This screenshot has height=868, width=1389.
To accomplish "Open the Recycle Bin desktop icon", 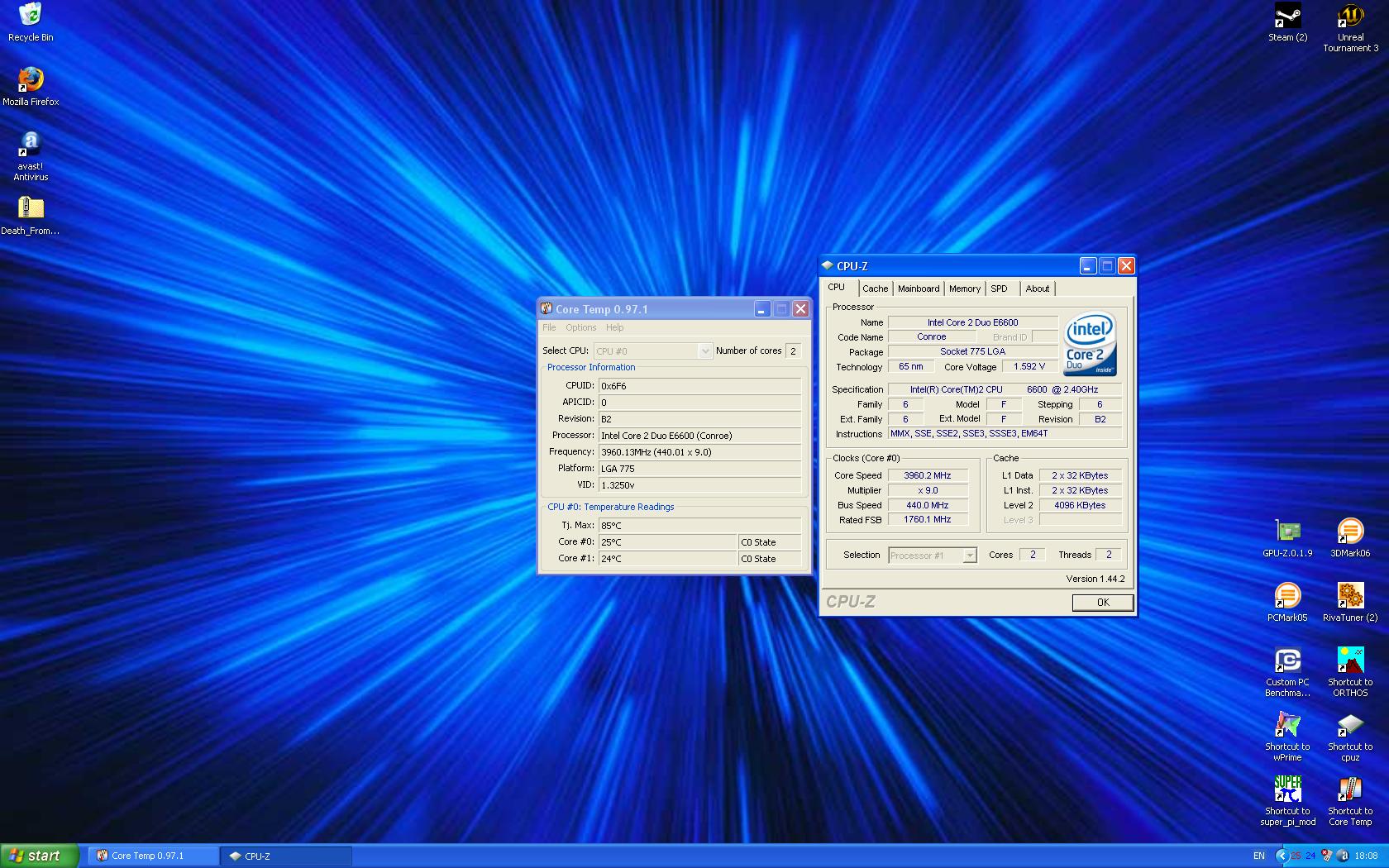I will [31, 22].
